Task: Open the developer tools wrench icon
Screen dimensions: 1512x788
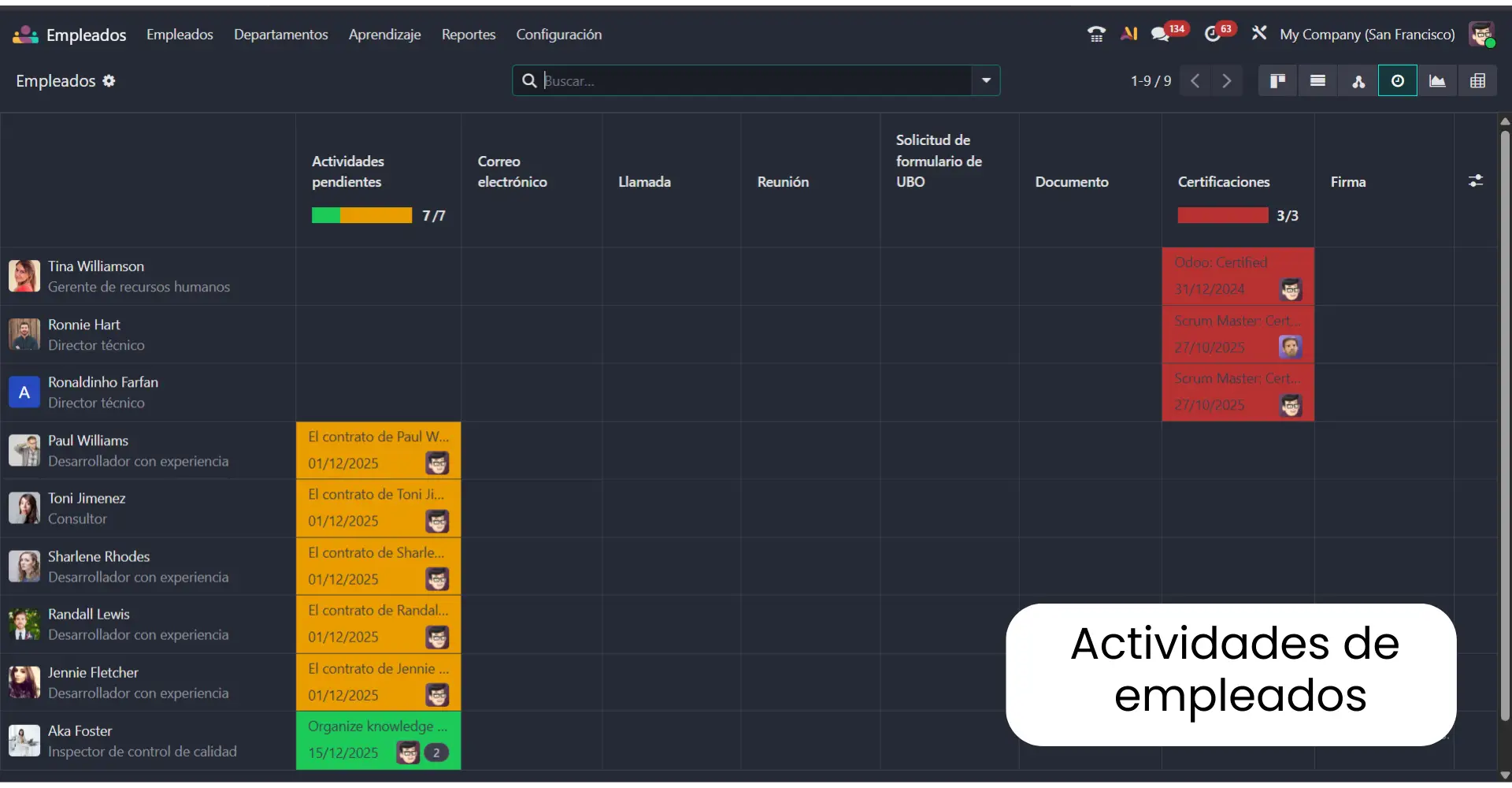Action: tap(1259, 34)
